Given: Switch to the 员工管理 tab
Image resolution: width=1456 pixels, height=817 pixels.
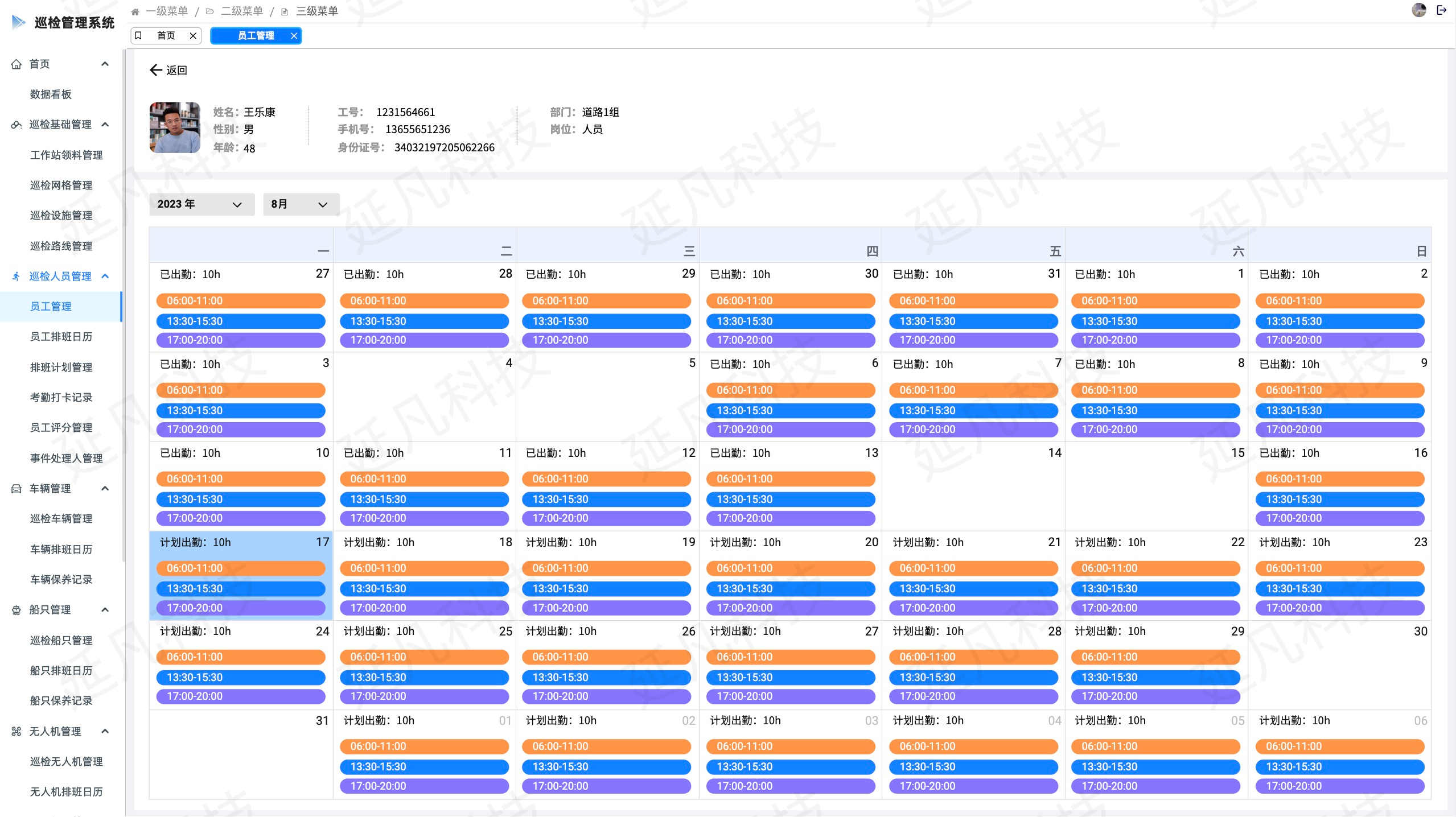Looking at the screenshot, I should pyautogui.click(x=256, y=35).
